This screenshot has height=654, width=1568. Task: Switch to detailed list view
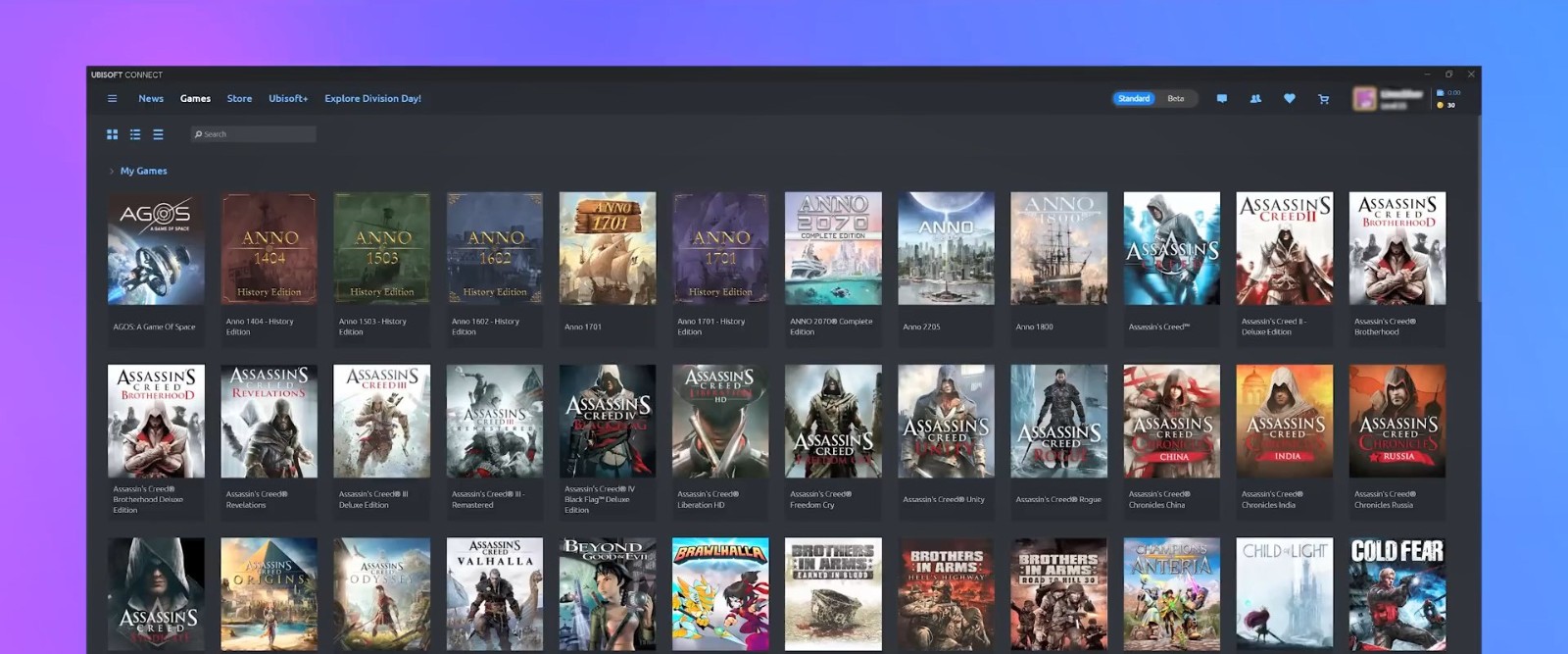click(x=135, y=134)
